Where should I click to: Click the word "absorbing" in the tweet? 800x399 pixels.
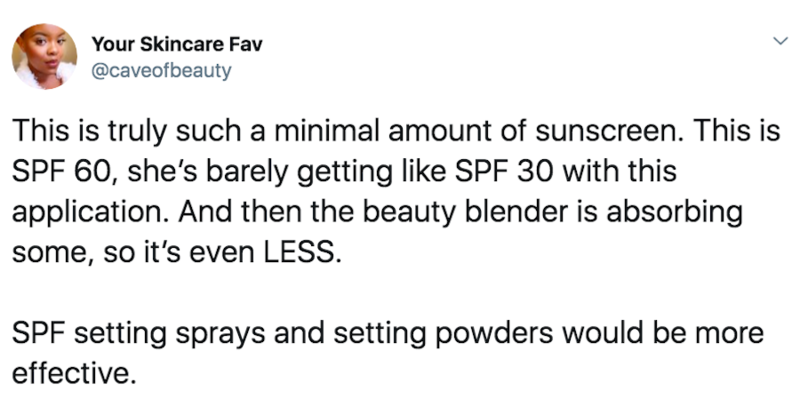(x=674, y=212)
